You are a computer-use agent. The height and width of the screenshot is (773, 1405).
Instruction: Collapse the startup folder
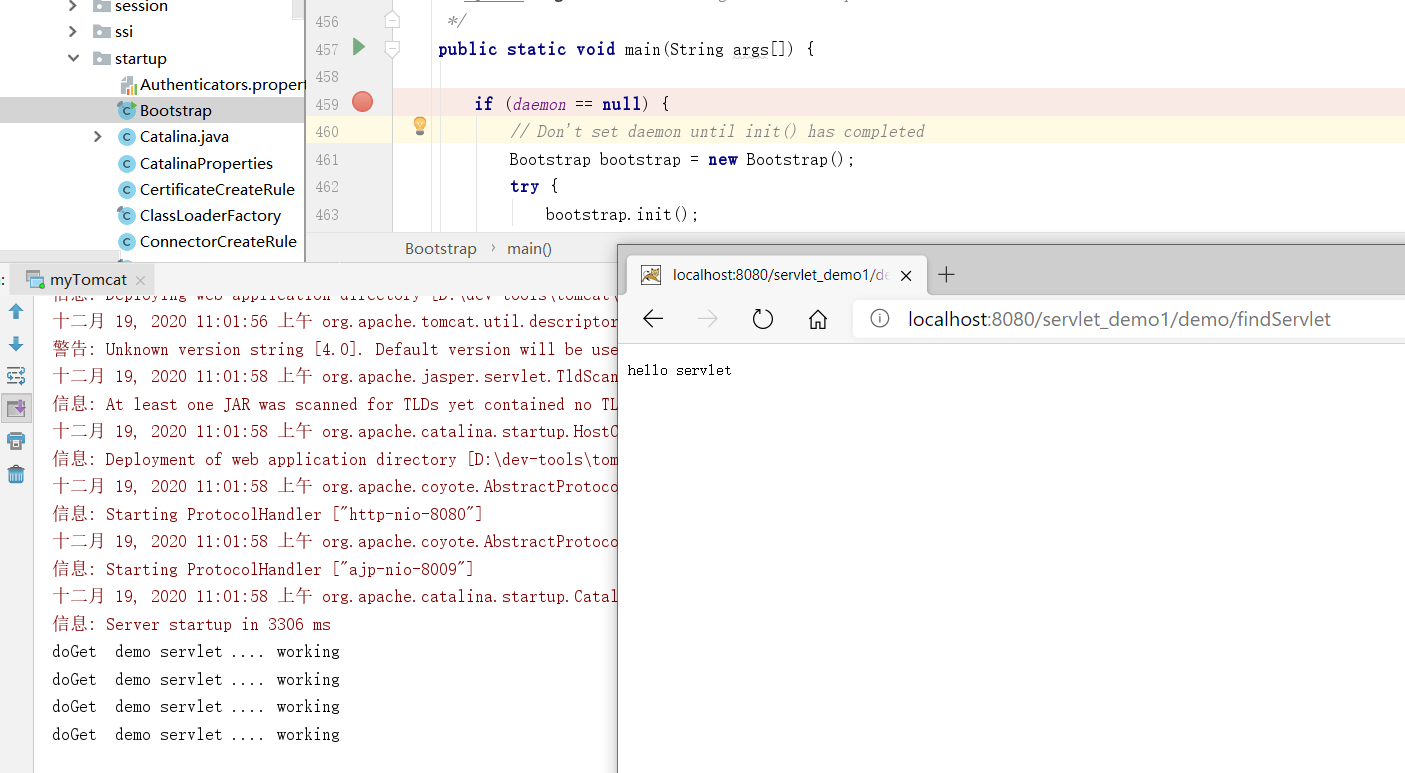[73, 59]
